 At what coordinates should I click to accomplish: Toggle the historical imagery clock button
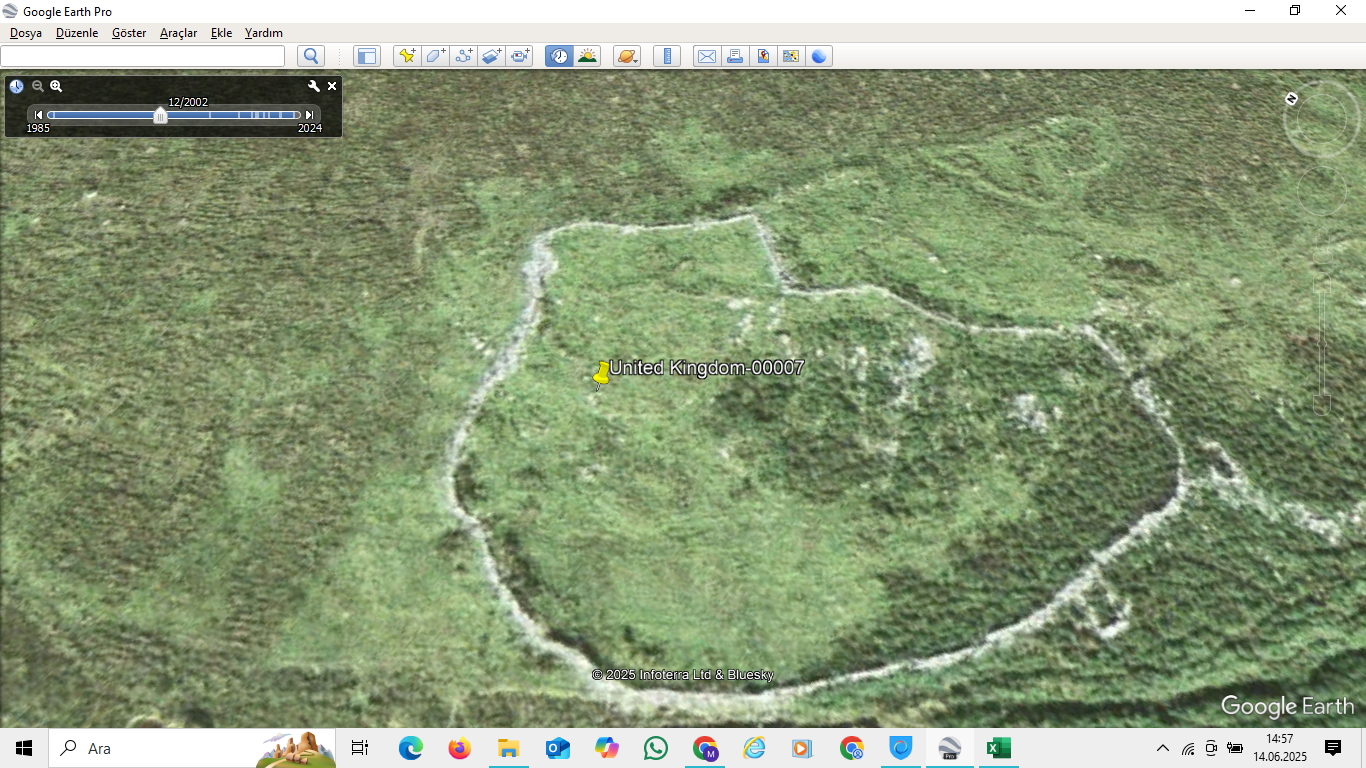(x=559, y=56)
